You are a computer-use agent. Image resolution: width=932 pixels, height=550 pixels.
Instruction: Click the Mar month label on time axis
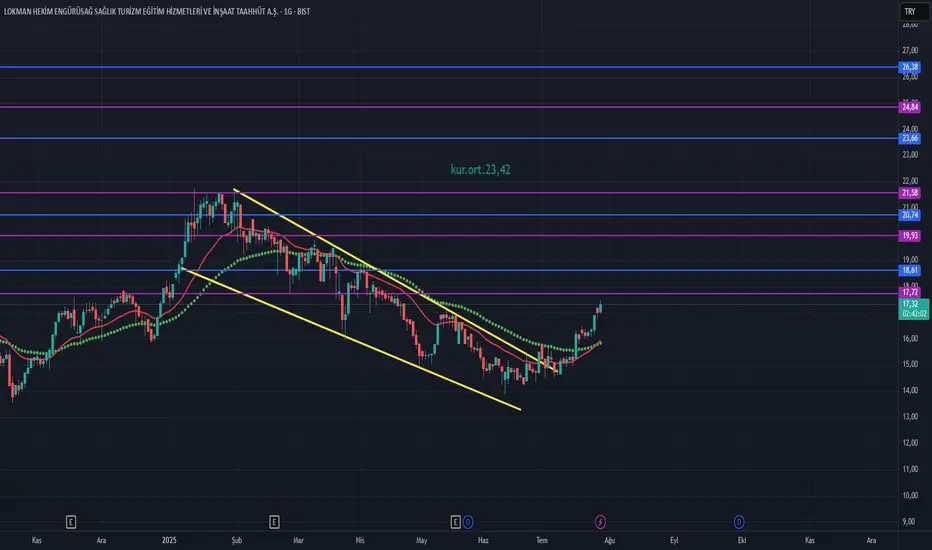(298, 540)
